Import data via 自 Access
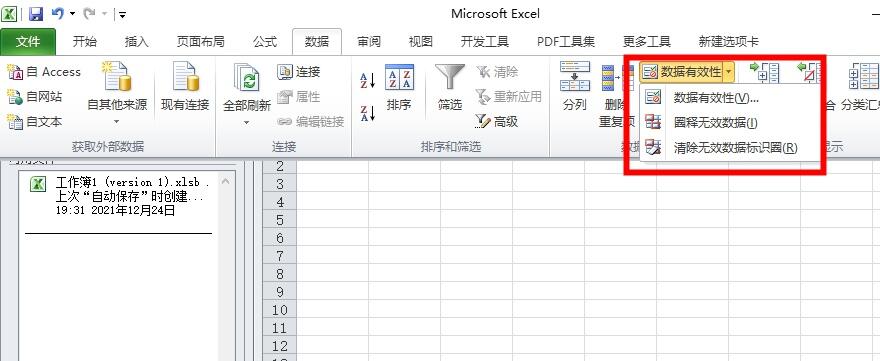The width and height of the screenshot is (880, 361). [x=44, y=72]
